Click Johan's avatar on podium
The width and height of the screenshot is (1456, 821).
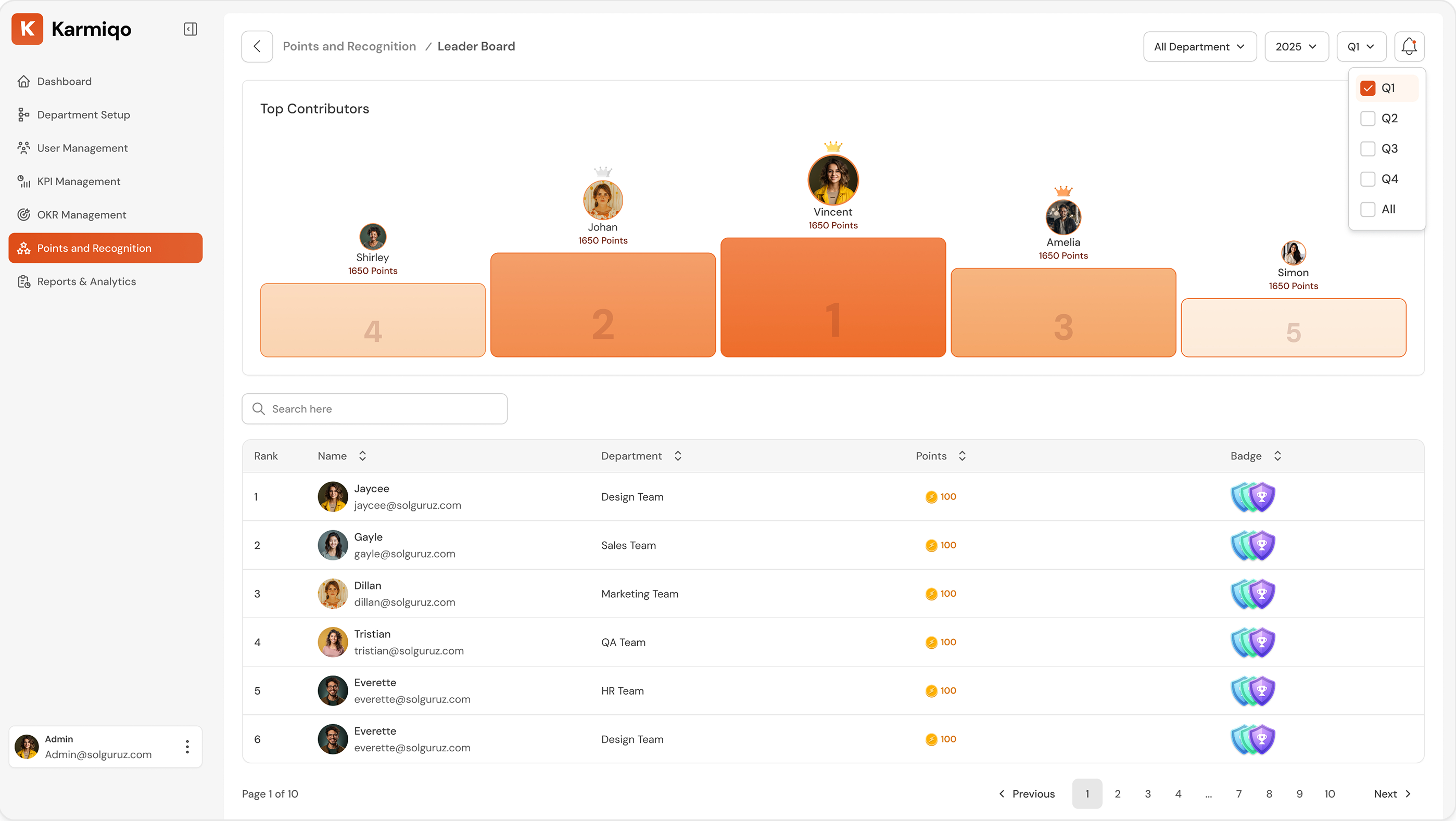coord(602,200)
